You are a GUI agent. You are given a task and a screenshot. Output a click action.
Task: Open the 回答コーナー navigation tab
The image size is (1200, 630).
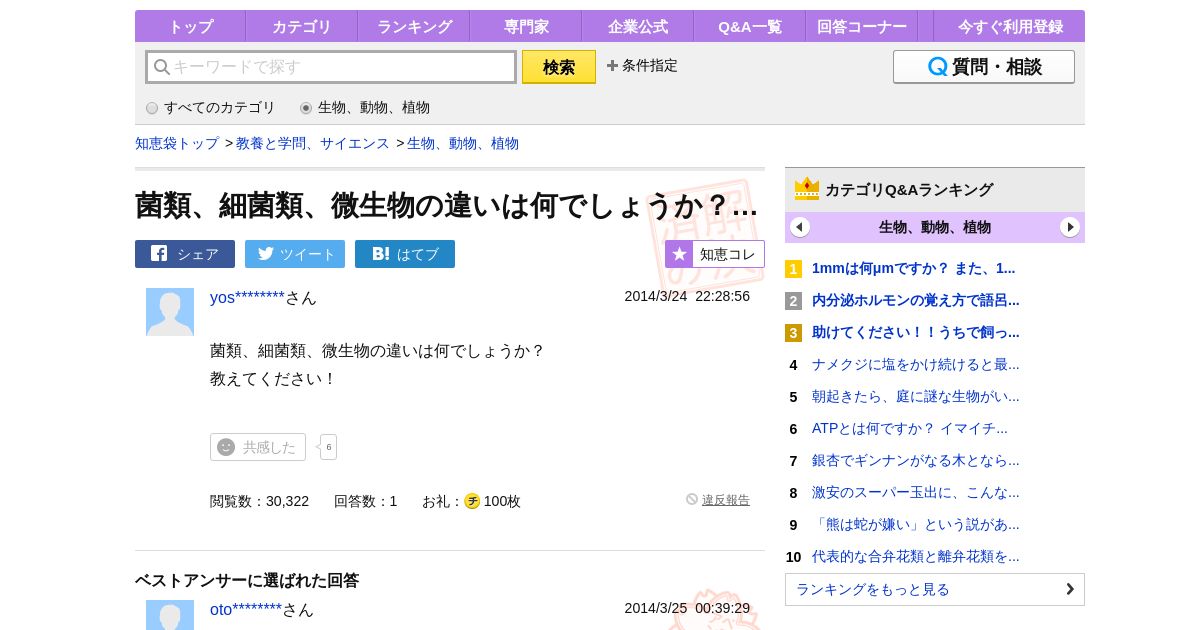tap(861, 26)
